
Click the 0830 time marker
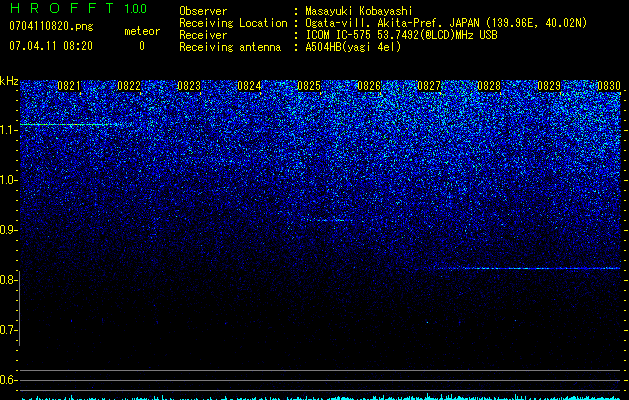point(609,86)
